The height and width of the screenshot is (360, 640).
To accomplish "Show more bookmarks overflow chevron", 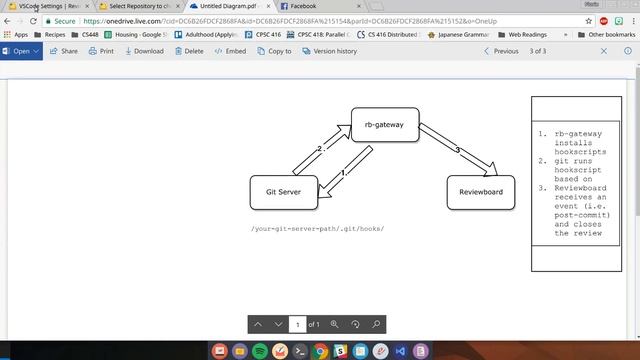I will tap(565, 35).
